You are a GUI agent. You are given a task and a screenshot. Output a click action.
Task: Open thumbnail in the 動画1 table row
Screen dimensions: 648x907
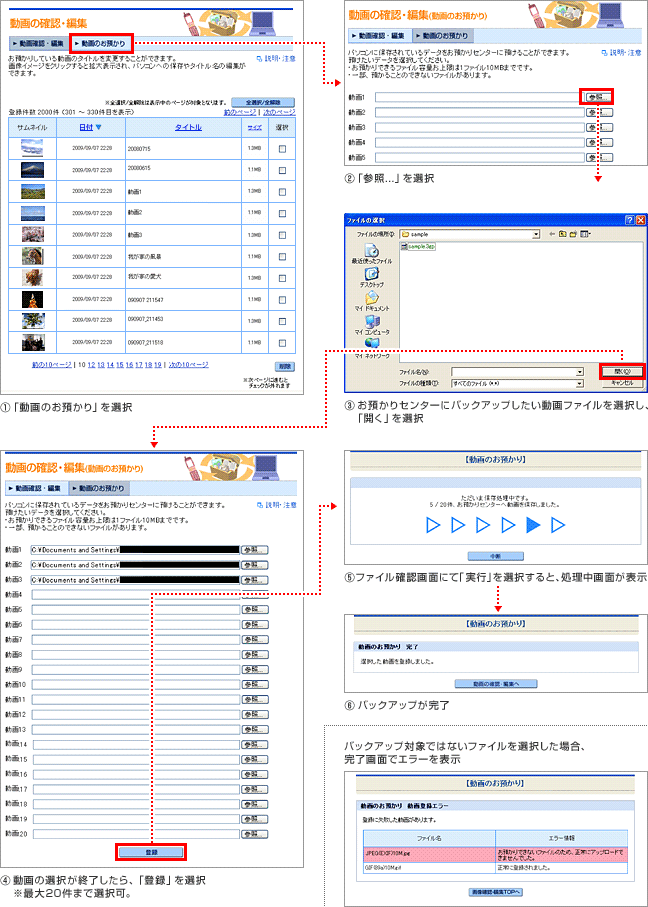32,191
